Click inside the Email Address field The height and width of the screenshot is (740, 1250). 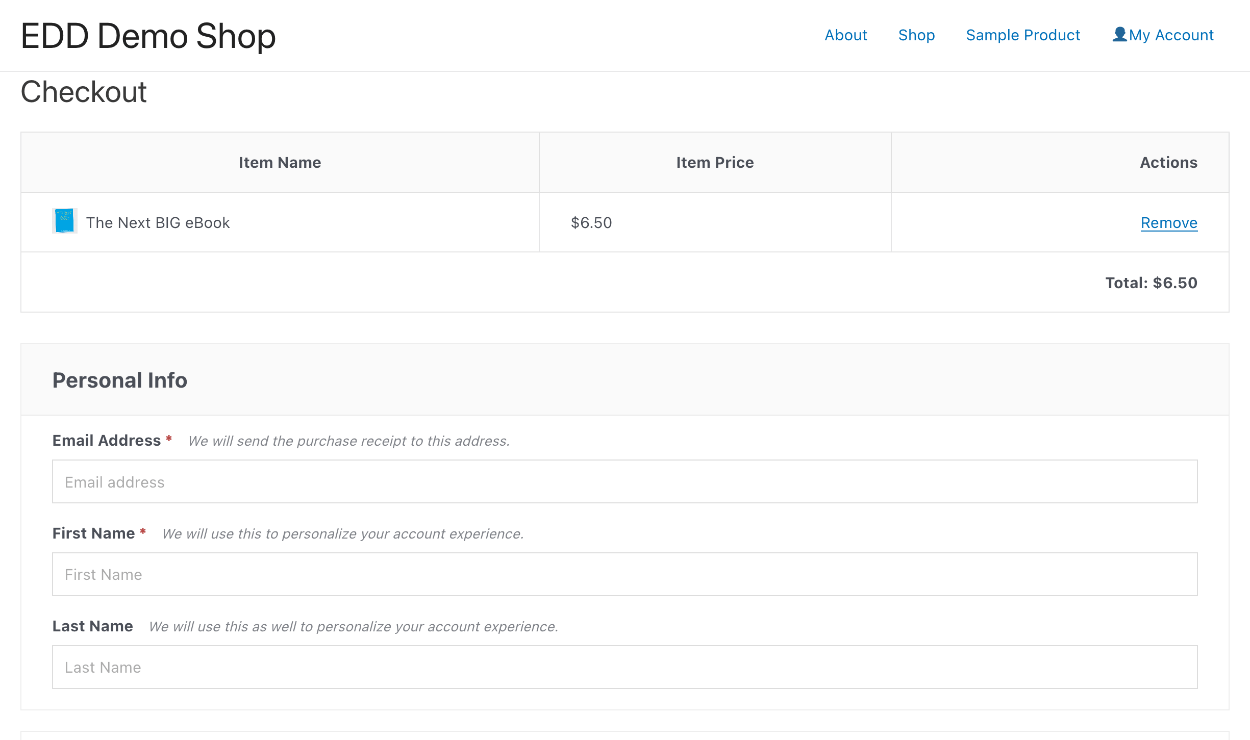(624, 481)
